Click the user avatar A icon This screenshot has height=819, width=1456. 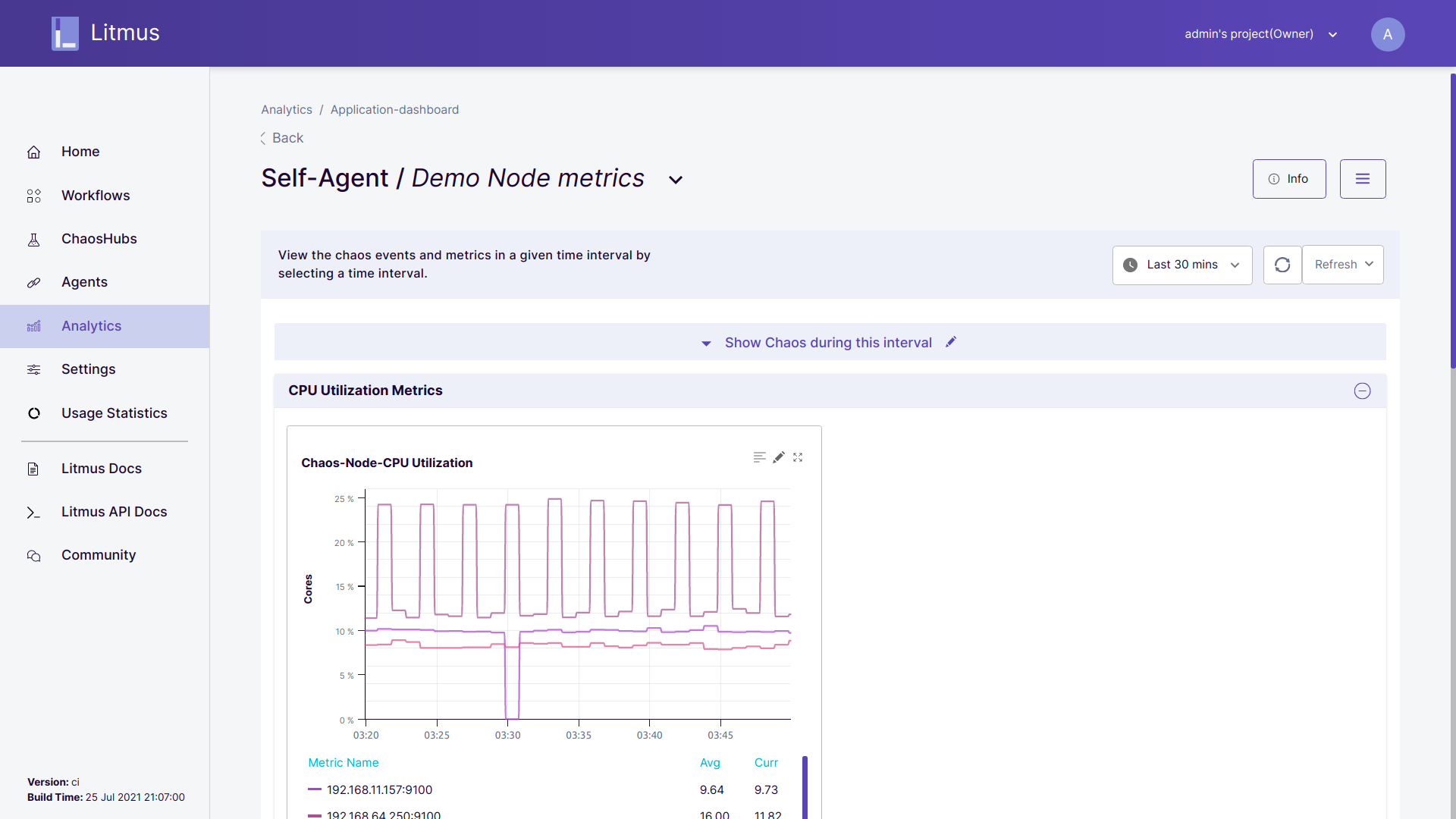tap(1387, 34)
